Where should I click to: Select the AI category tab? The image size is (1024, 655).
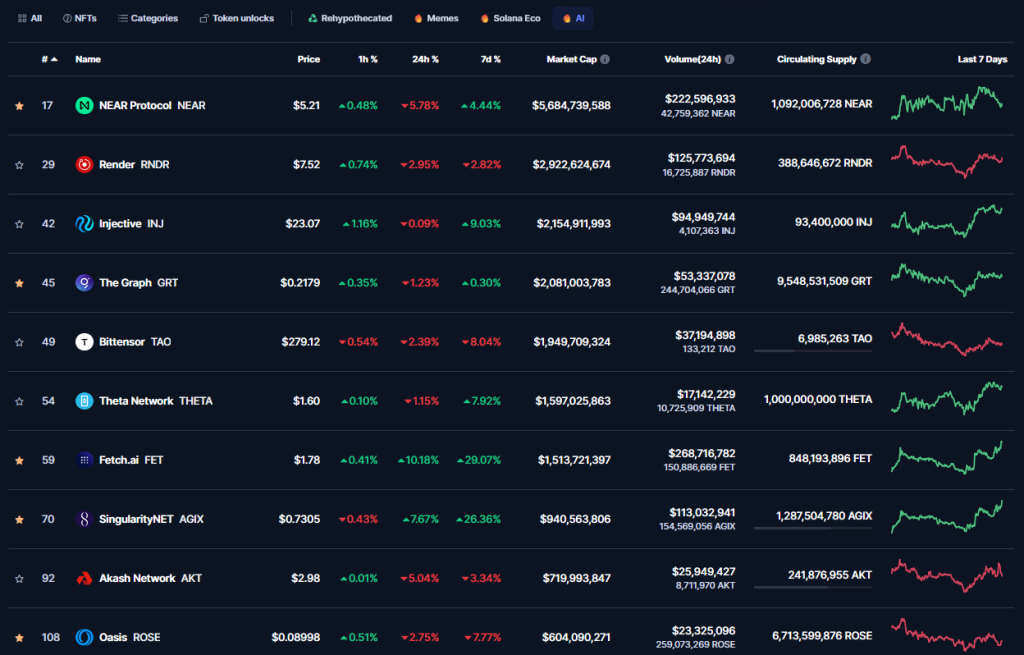(573, 18)
